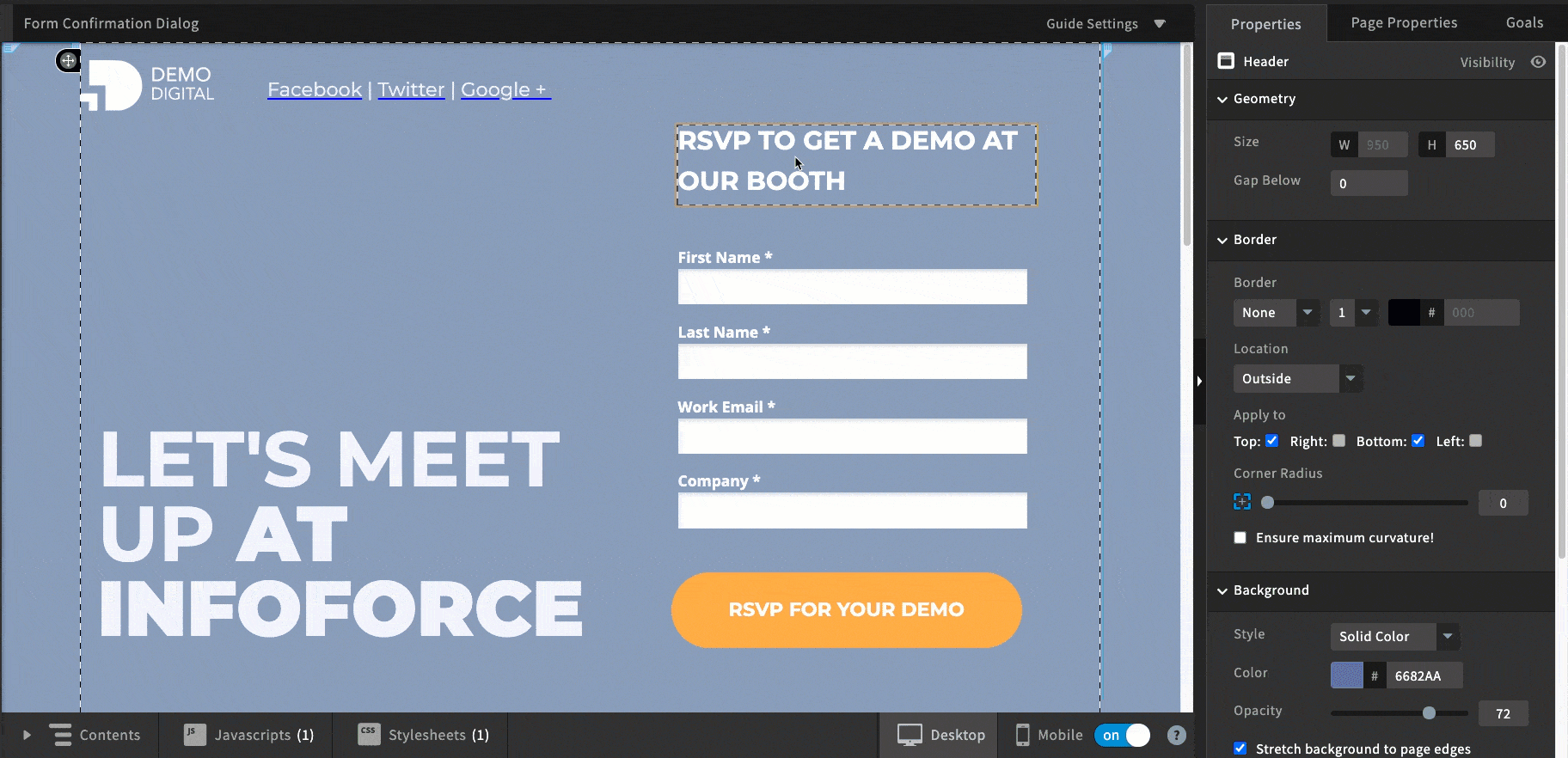Click the Facebook link
This screenshot has width=1568, height=758.
pyautogui.click(x=315, y=89)
